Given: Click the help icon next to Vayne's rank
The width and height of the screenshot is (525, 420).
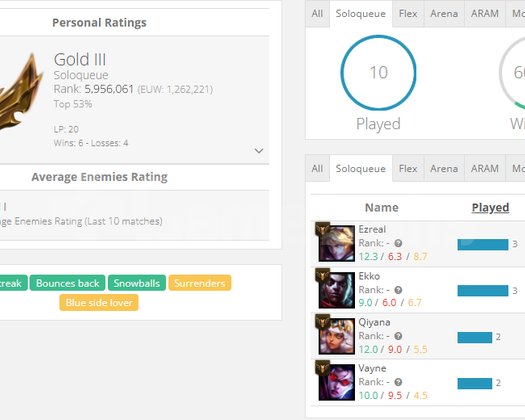Looking at the screenshot, I should pyautogui.click(x=398, y=382).
